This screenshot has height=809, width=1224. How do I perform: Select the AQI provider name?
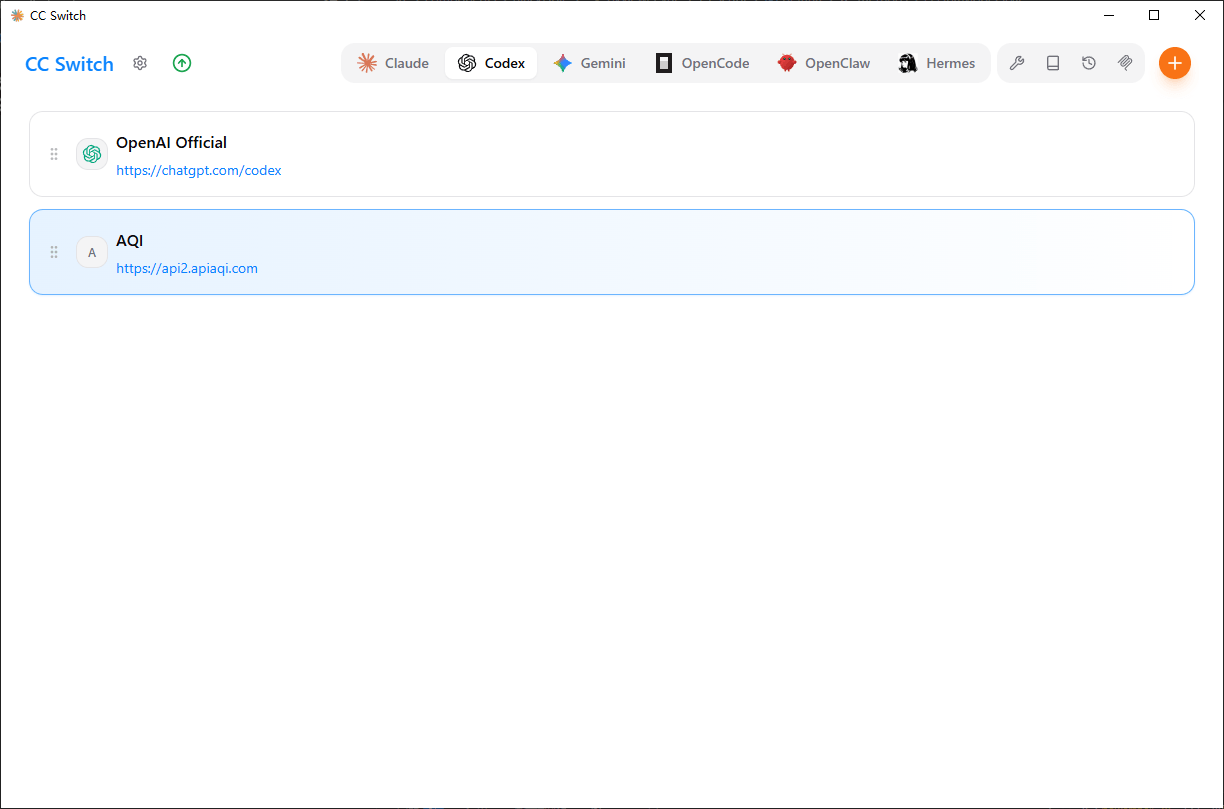point(130,240)
